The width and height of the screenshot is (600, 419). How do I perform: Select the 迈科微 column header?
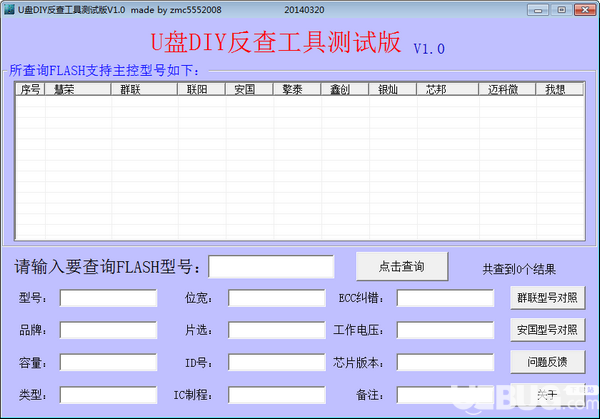(507, 89)
